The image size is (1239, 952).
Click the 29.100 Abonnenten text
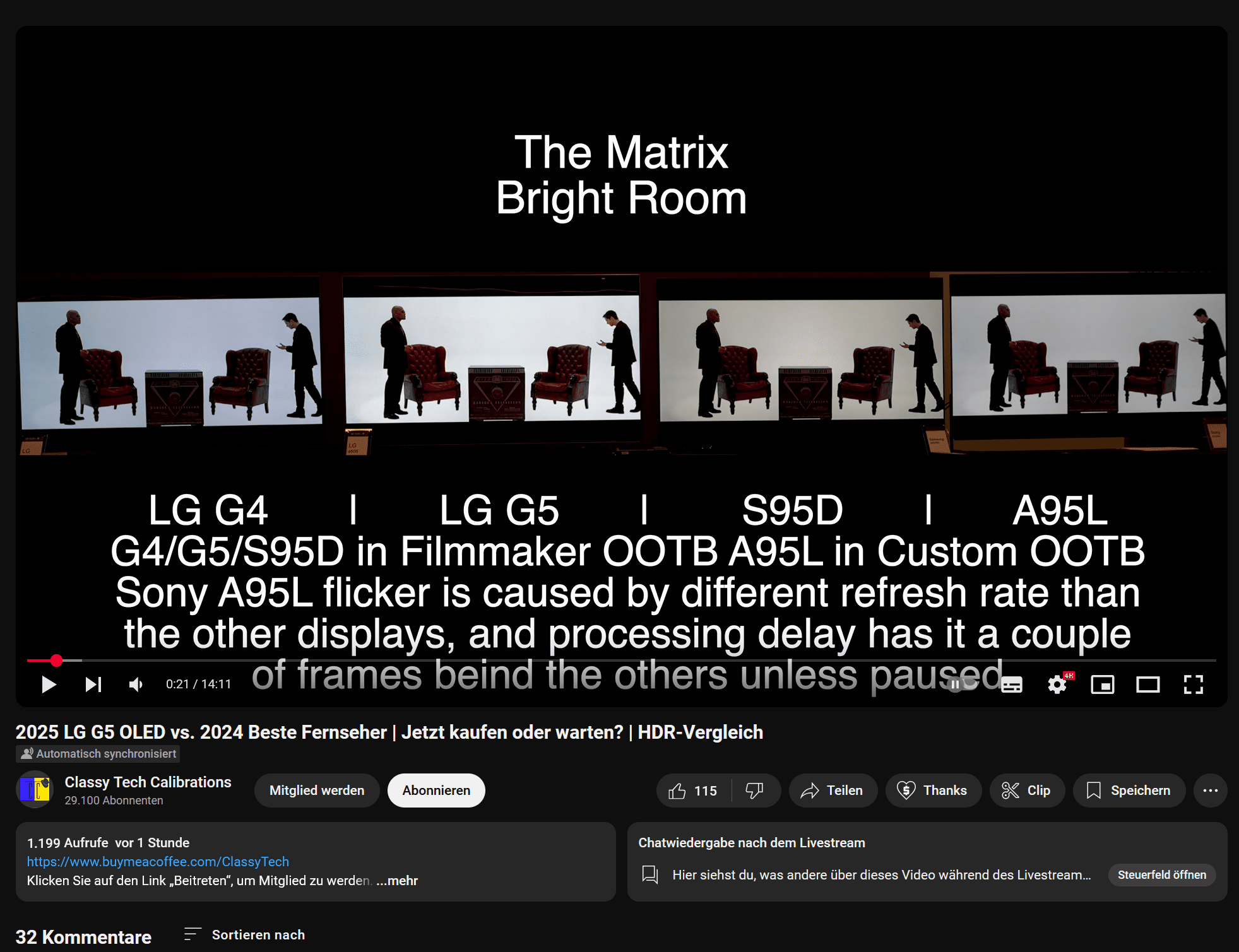point(114,801)
